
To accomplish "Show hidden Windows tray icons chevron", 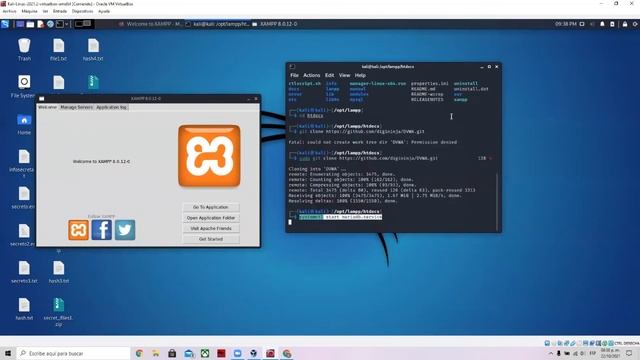I will click(551, 353).
